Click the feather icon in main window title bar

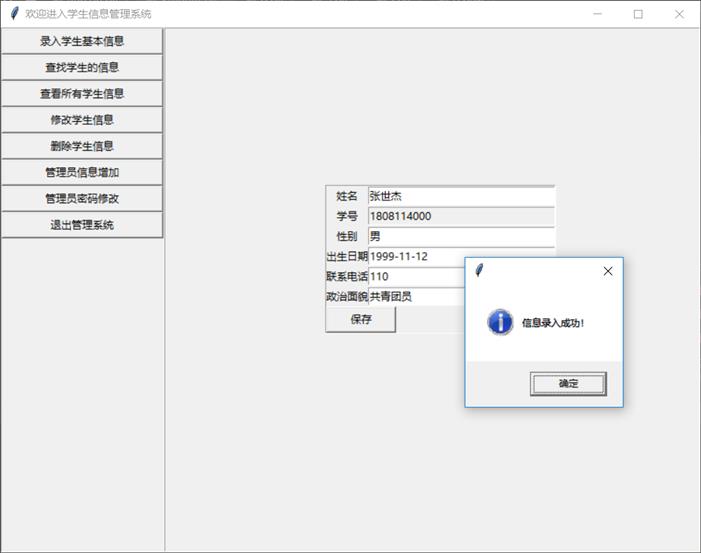[13, 14]
